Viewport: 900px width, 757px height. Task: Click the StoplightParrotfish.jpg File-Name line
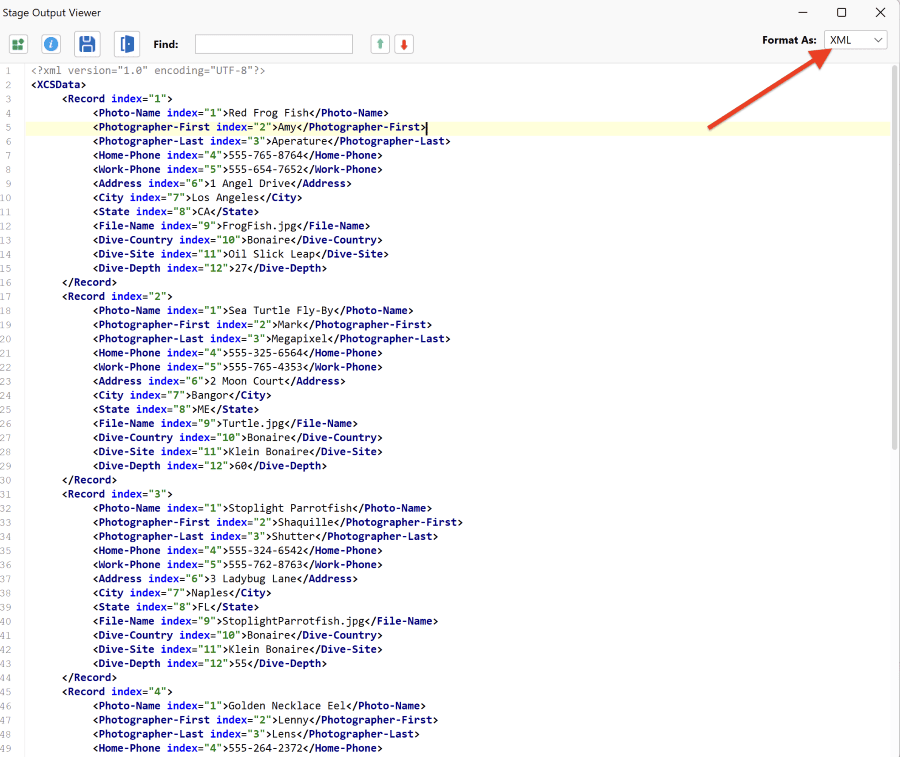265,621
